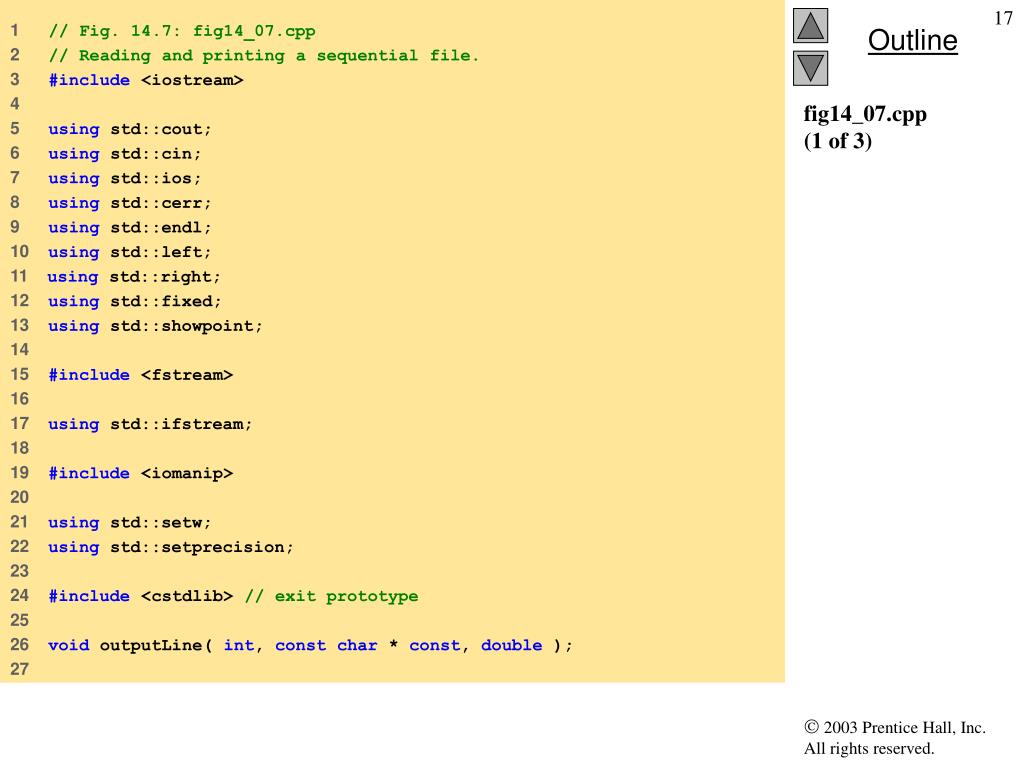Click the '#include <cstdlib>' directive
The image size is (1024, 768).
pos(140,596)
